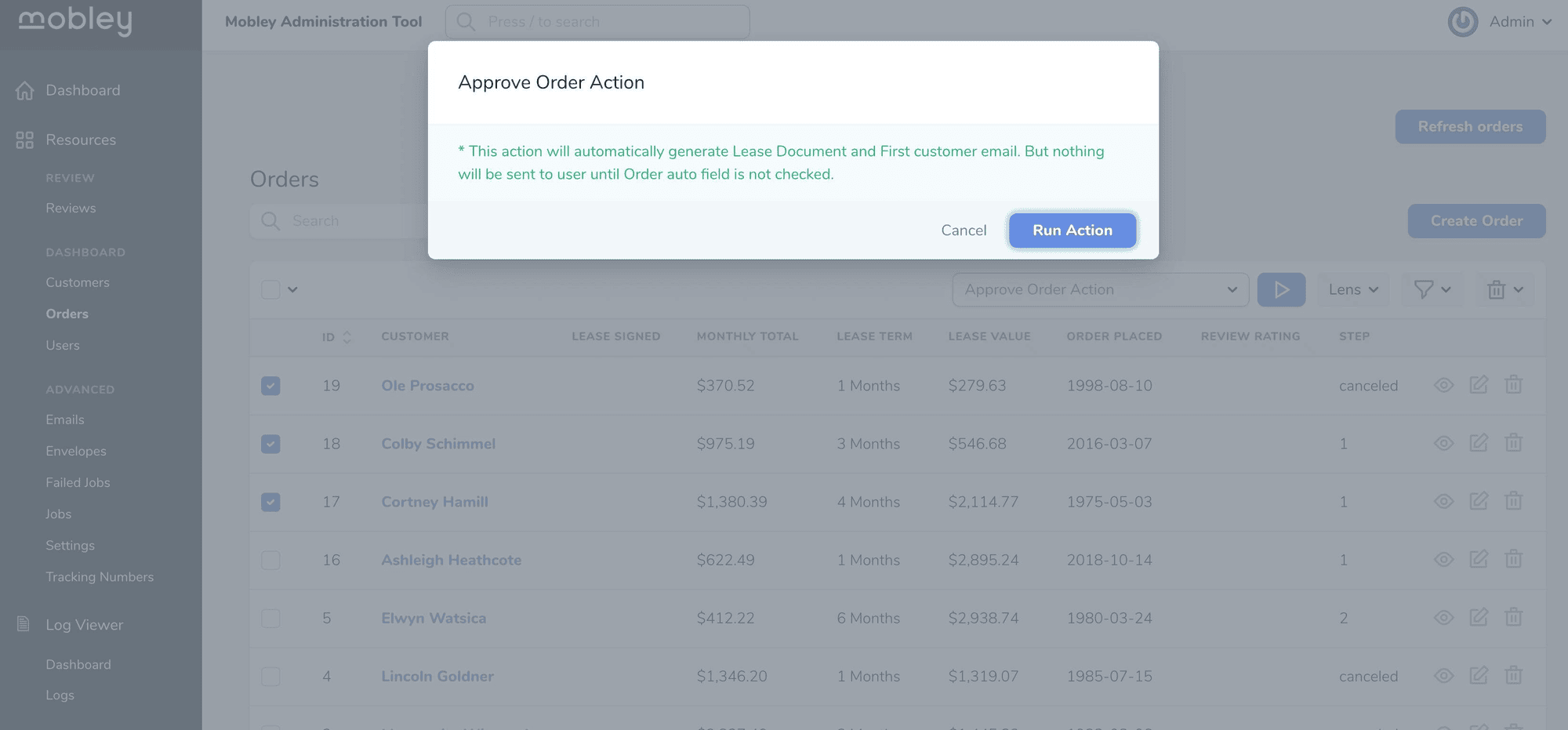The height and width of the screenshot is (730, 1568).
Task: Click the Run Action button
Action: click(x=1072, y=230)
